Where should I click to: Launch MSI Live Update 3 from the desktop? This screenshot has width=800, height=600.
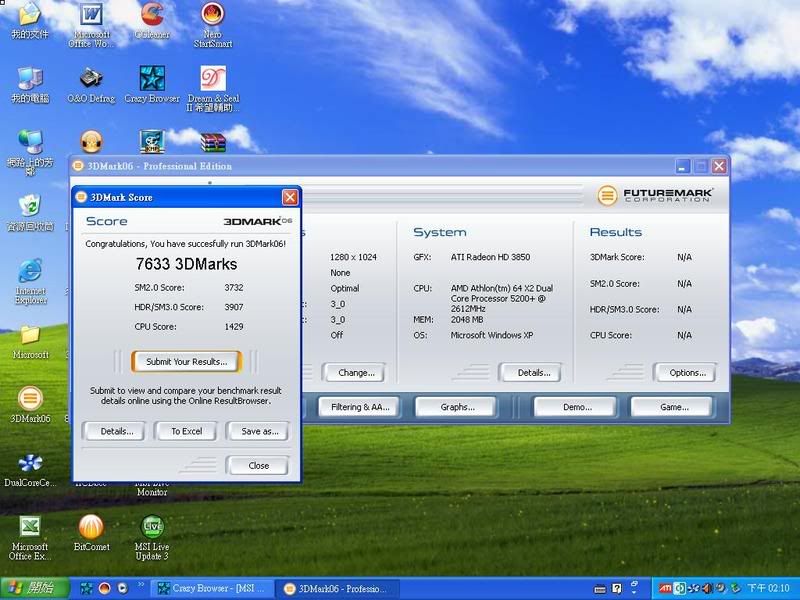tap(152, 526)
